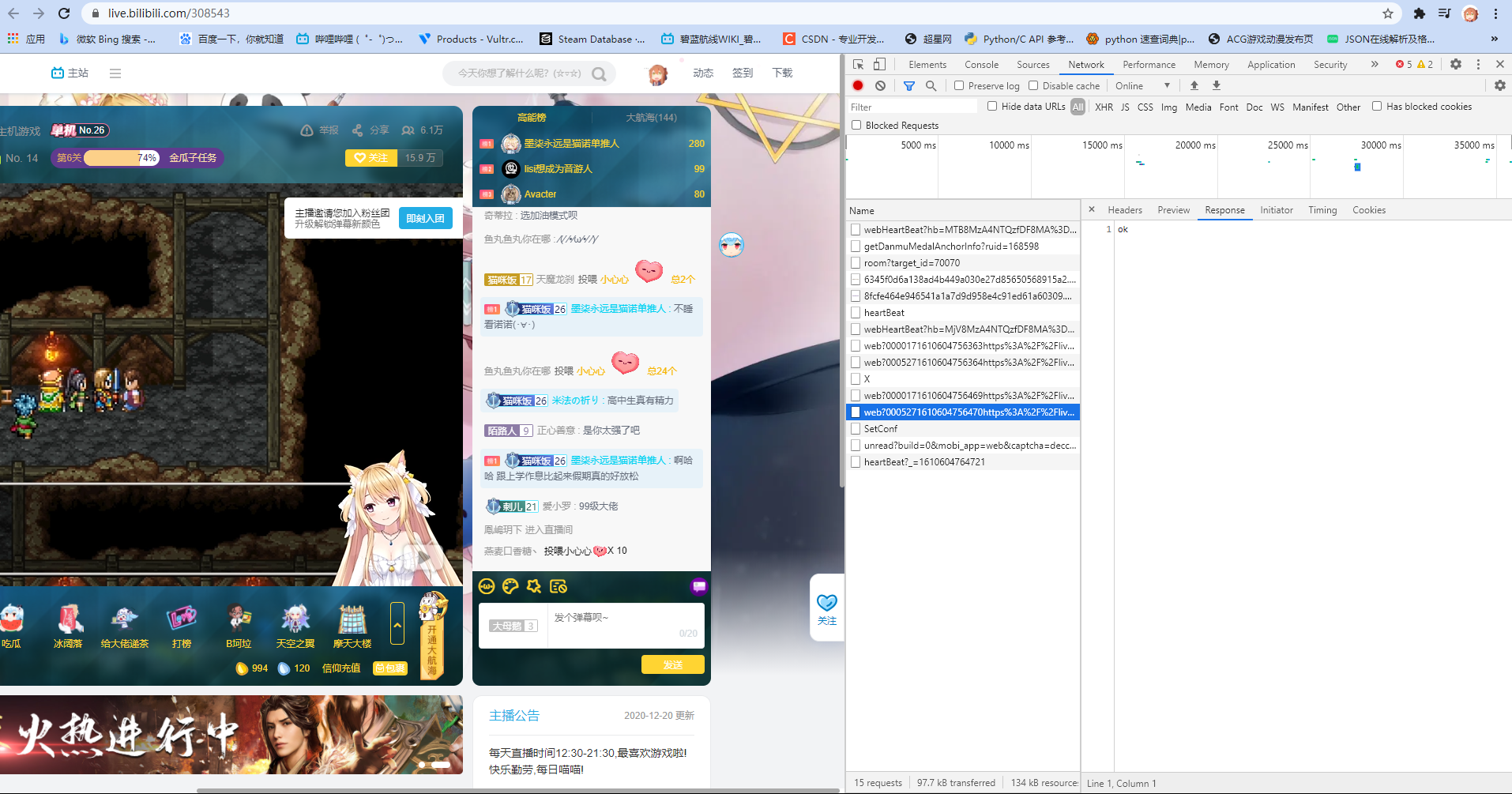Open the hamburger menu next to 主站
The image size is (1512, 794).
[115, 73]
